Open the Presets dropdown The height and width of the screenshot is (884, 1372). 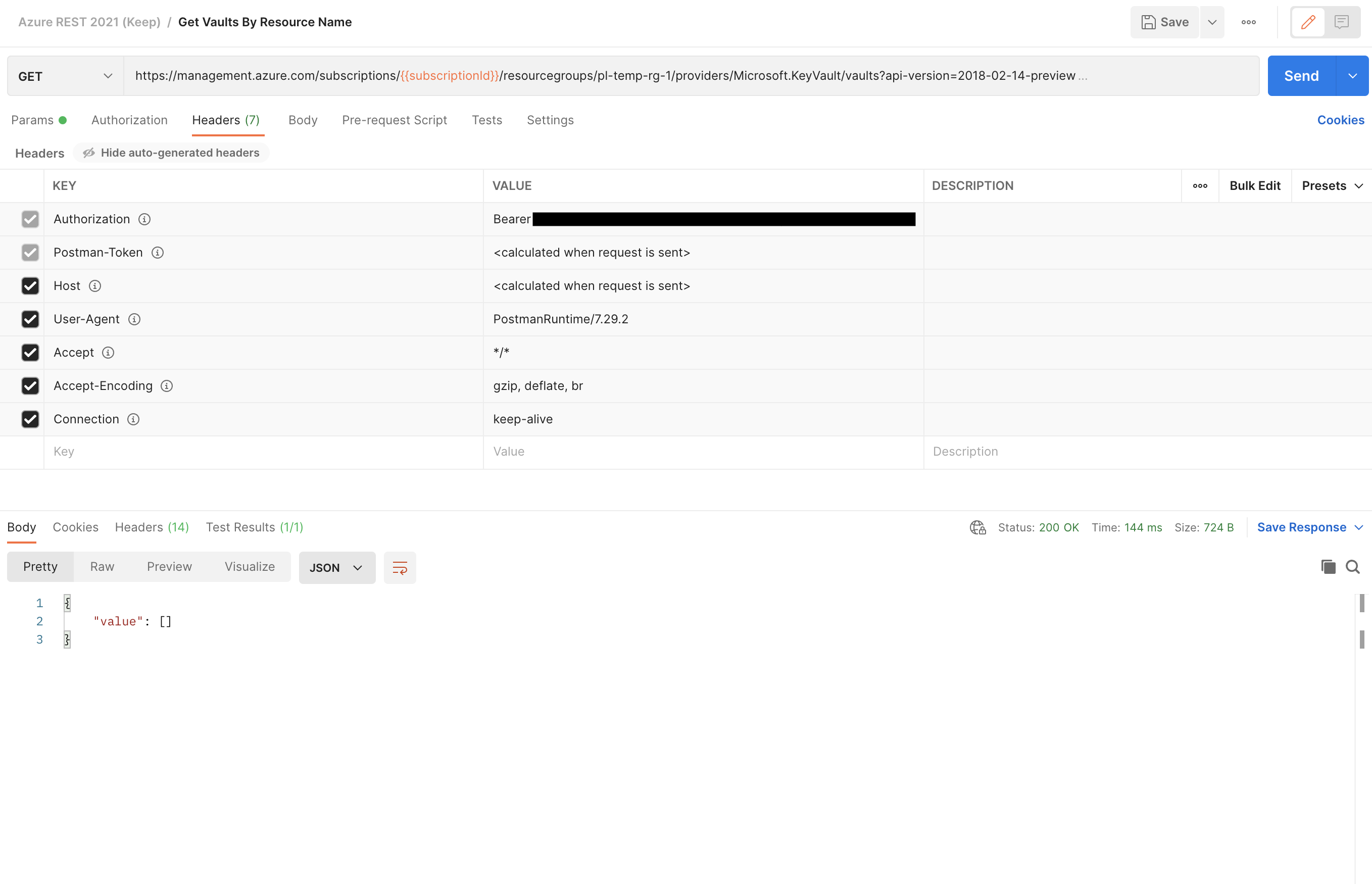(1331, 186)
